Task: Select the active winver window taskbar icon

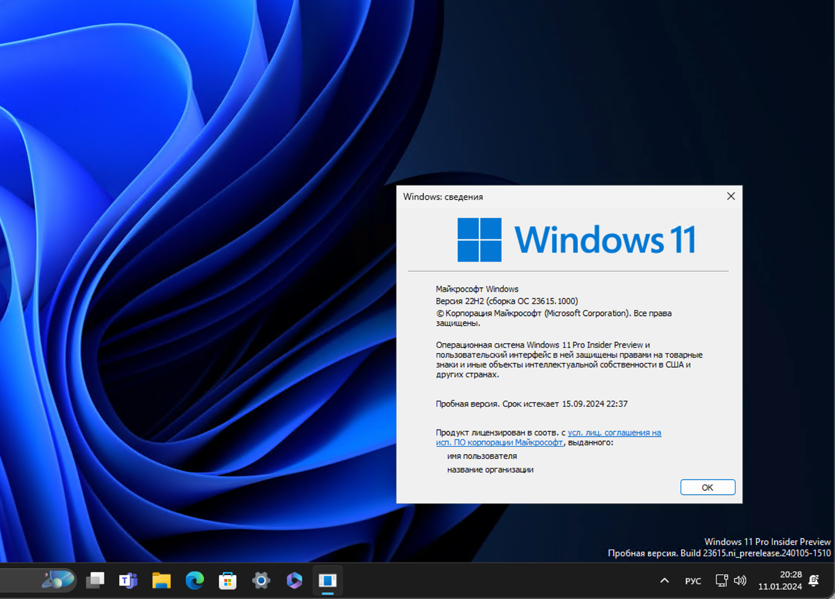Action: coord(328,579)
